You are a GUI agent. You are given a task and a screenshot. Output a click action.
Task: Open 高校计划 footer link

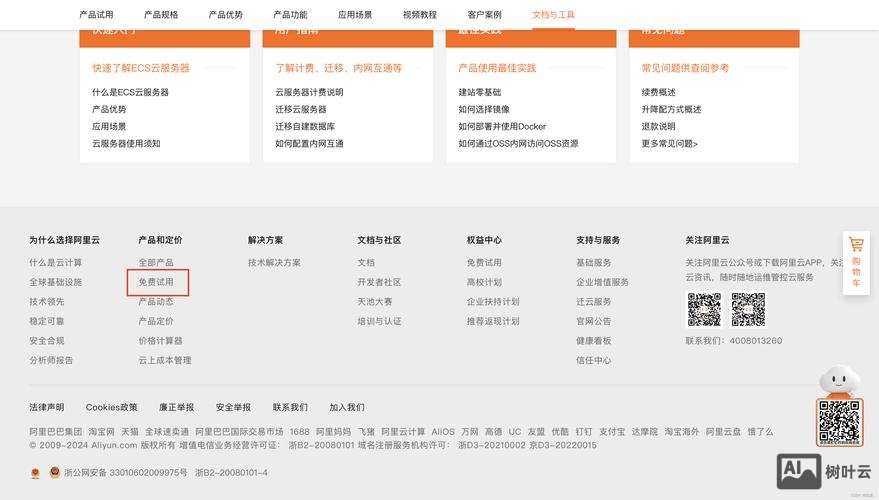(x=484, y=282)
